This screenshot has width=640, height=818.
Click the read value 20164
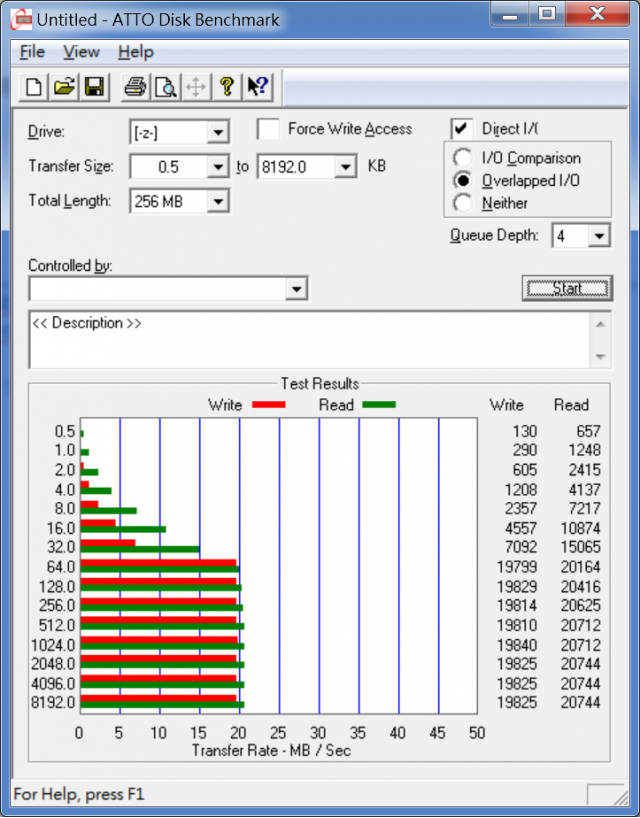pos(581,567)
